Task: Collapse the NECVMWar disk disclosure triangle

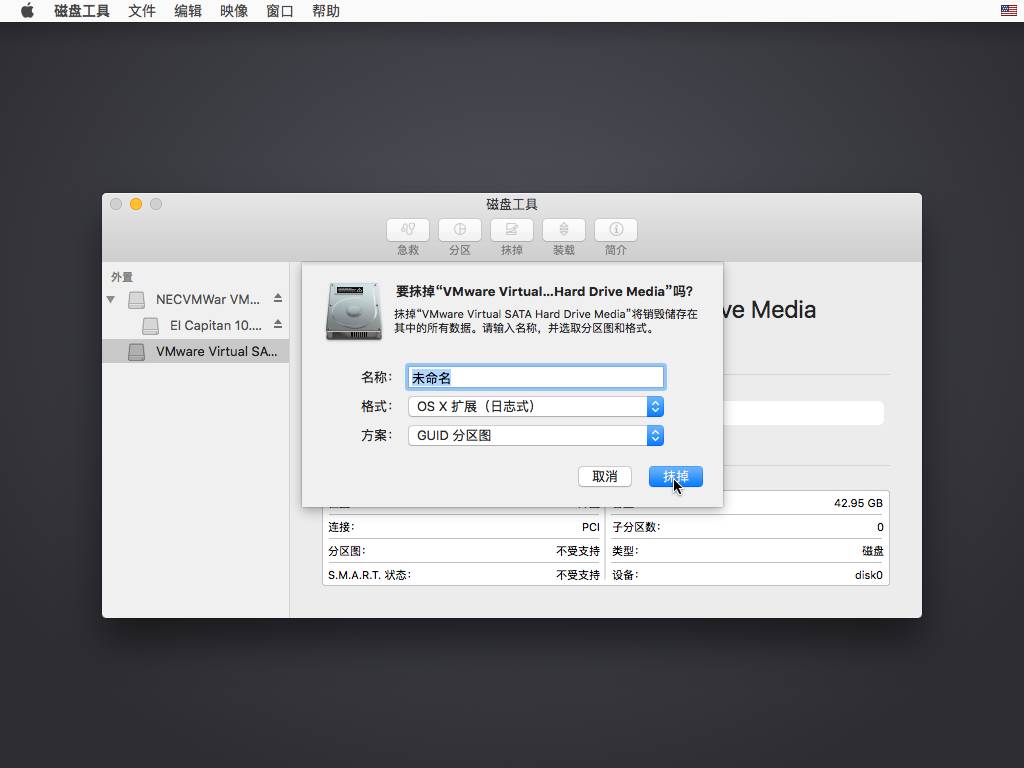Action: pos(110,300)
